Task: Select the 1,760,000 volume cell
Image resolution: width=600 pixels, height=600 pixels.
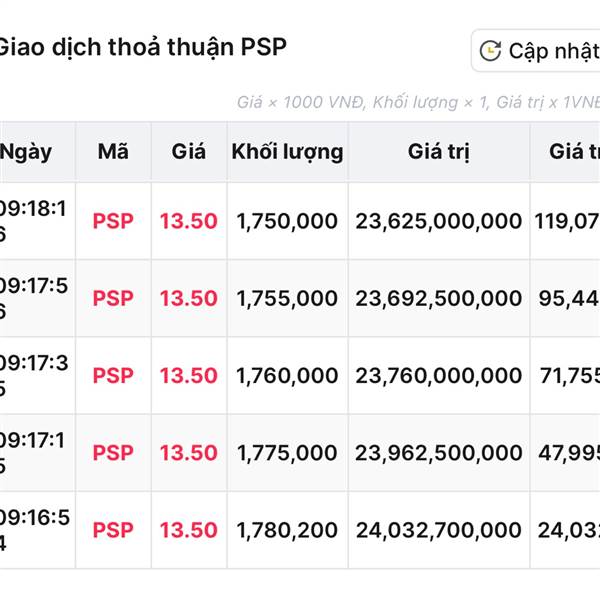Action: click(287, 375)
